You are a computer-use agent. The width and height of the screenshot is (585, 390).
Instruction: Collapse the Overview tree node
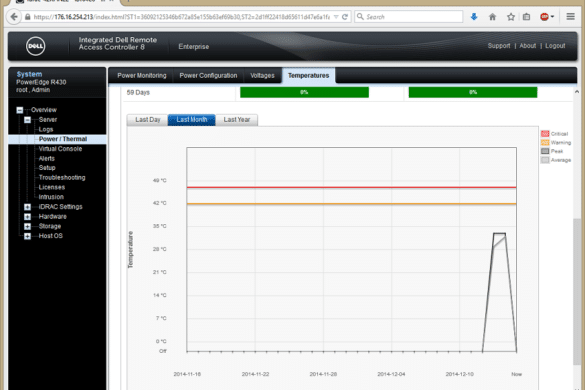20,110
